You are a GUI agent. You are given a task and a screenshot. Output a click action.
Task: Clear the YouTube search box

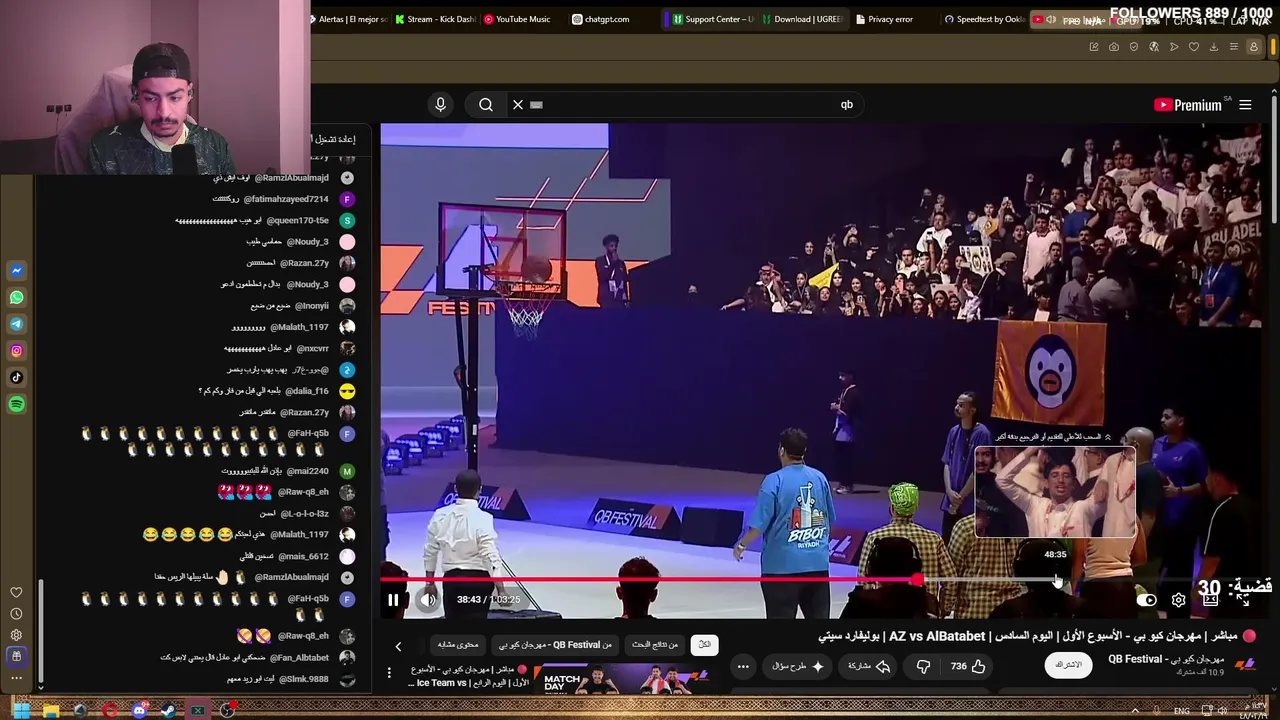coord(518,105)
